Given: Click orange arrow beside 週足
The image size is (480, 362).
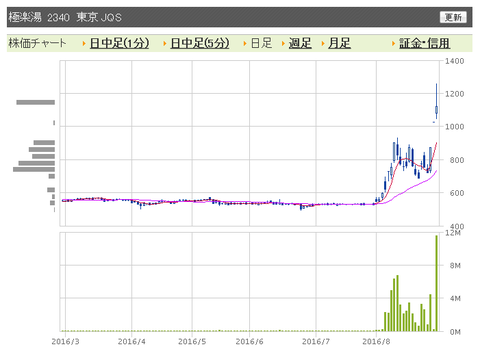Looking at the screenshot, I should point(283,44).
